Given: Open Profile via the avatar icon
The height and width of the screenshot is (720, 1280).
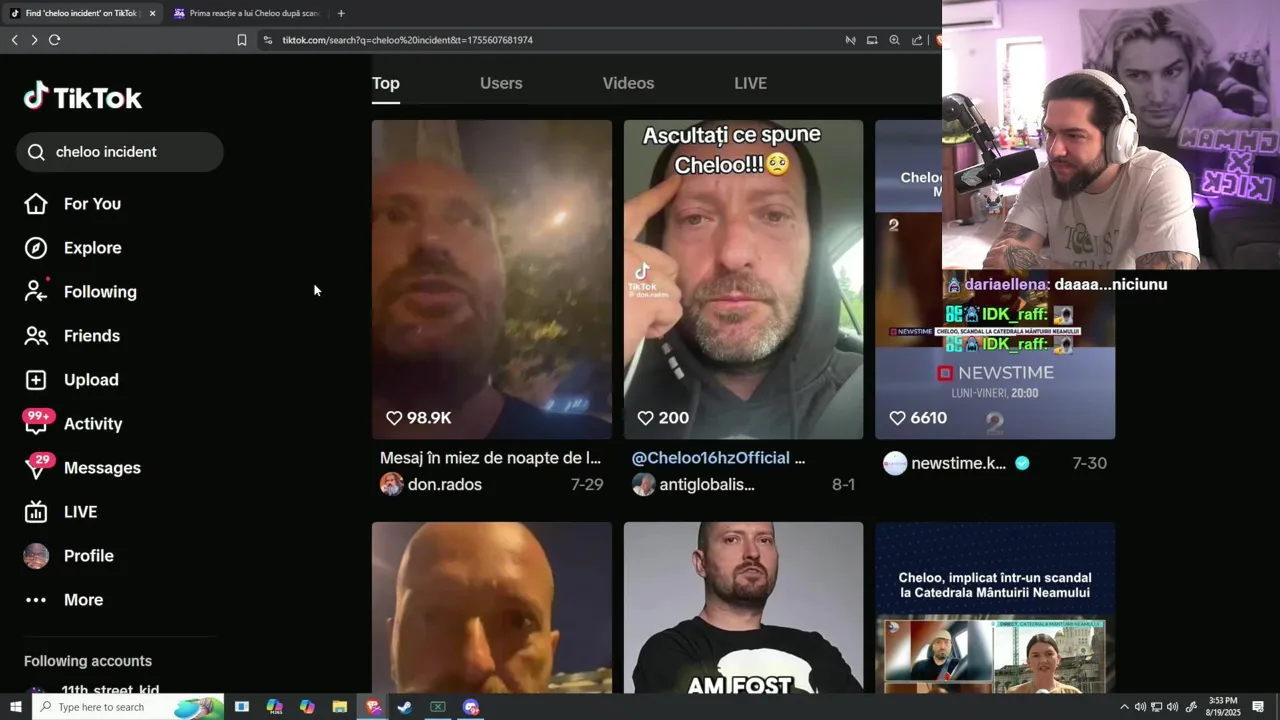Looking at the screenshot, I should pos(36,556).
